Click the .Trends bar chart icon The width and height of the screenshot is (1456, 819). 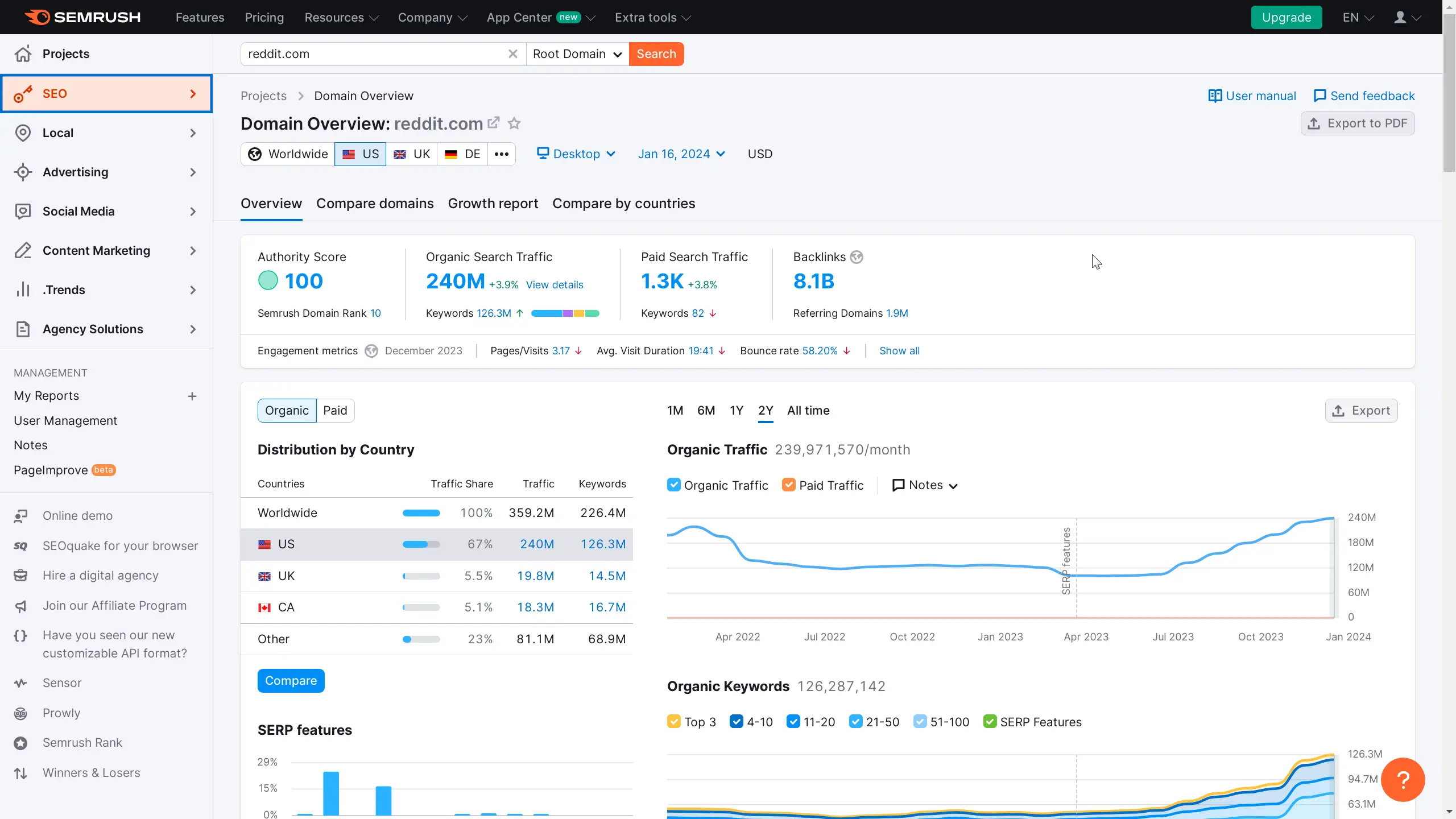point(23,289)
